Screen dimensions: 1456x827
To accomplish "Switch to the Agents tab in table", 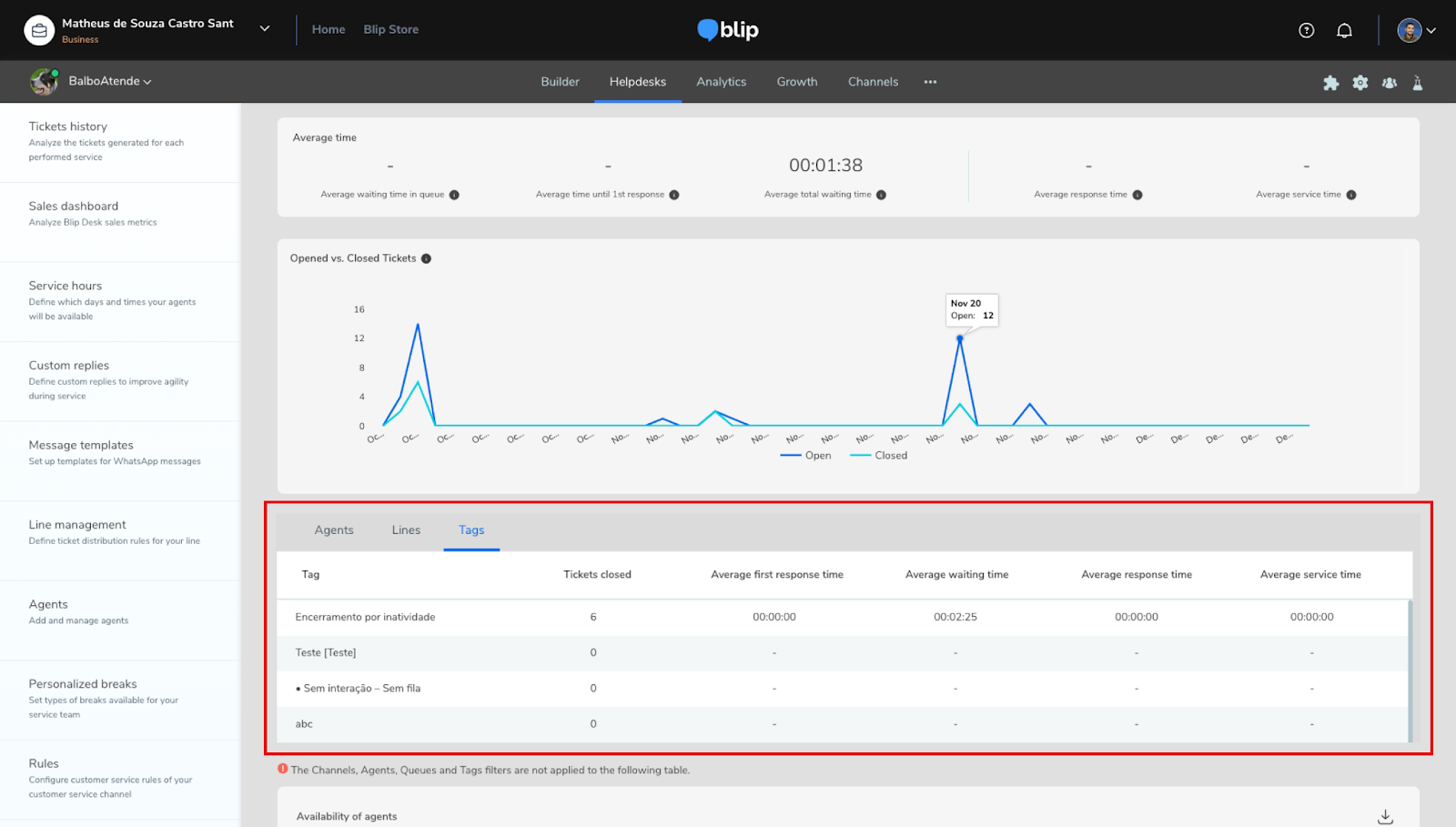I will click(334, 530).
